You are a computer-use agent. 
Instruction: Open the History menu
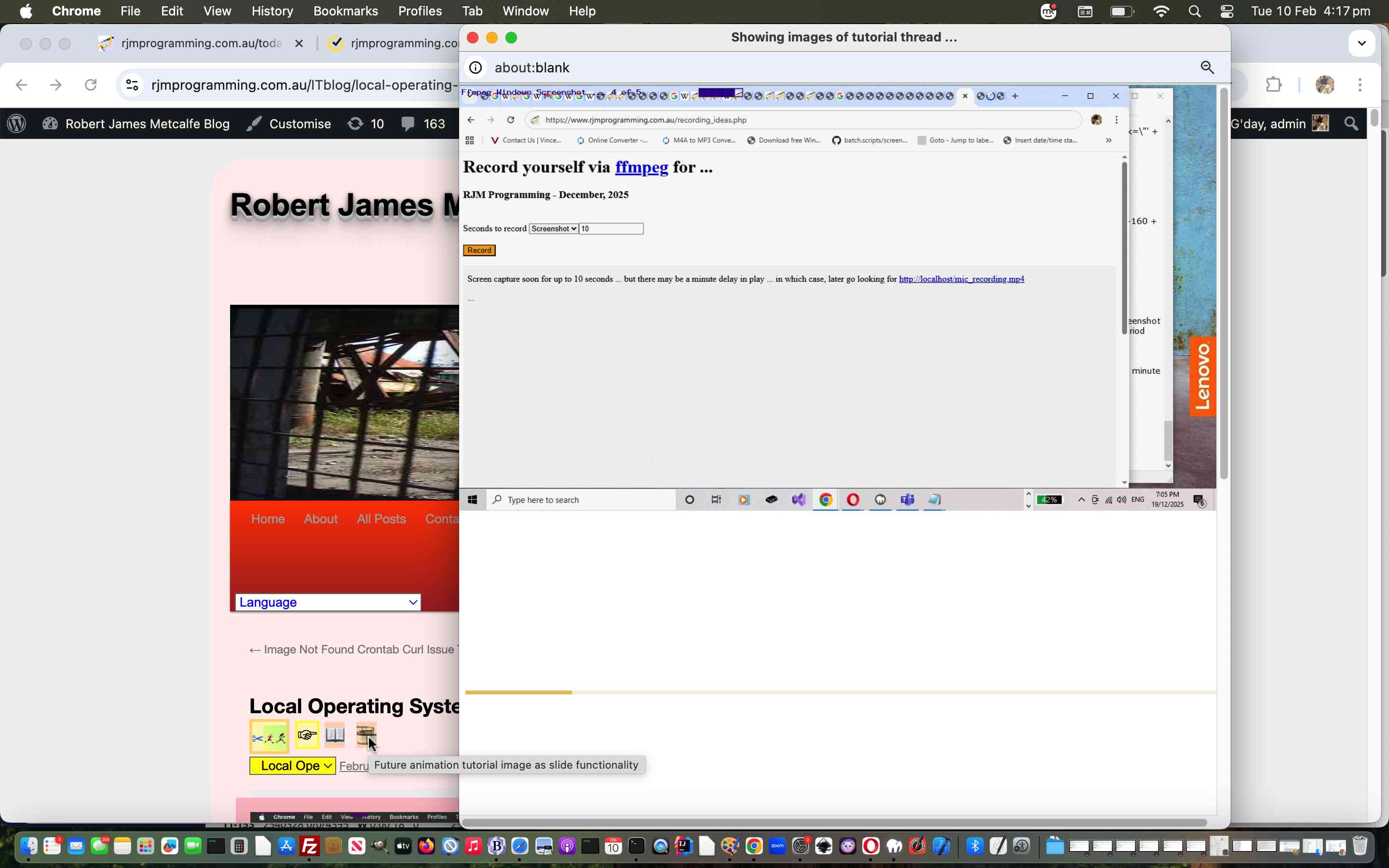pyautogui.click(x=272, y=11)
